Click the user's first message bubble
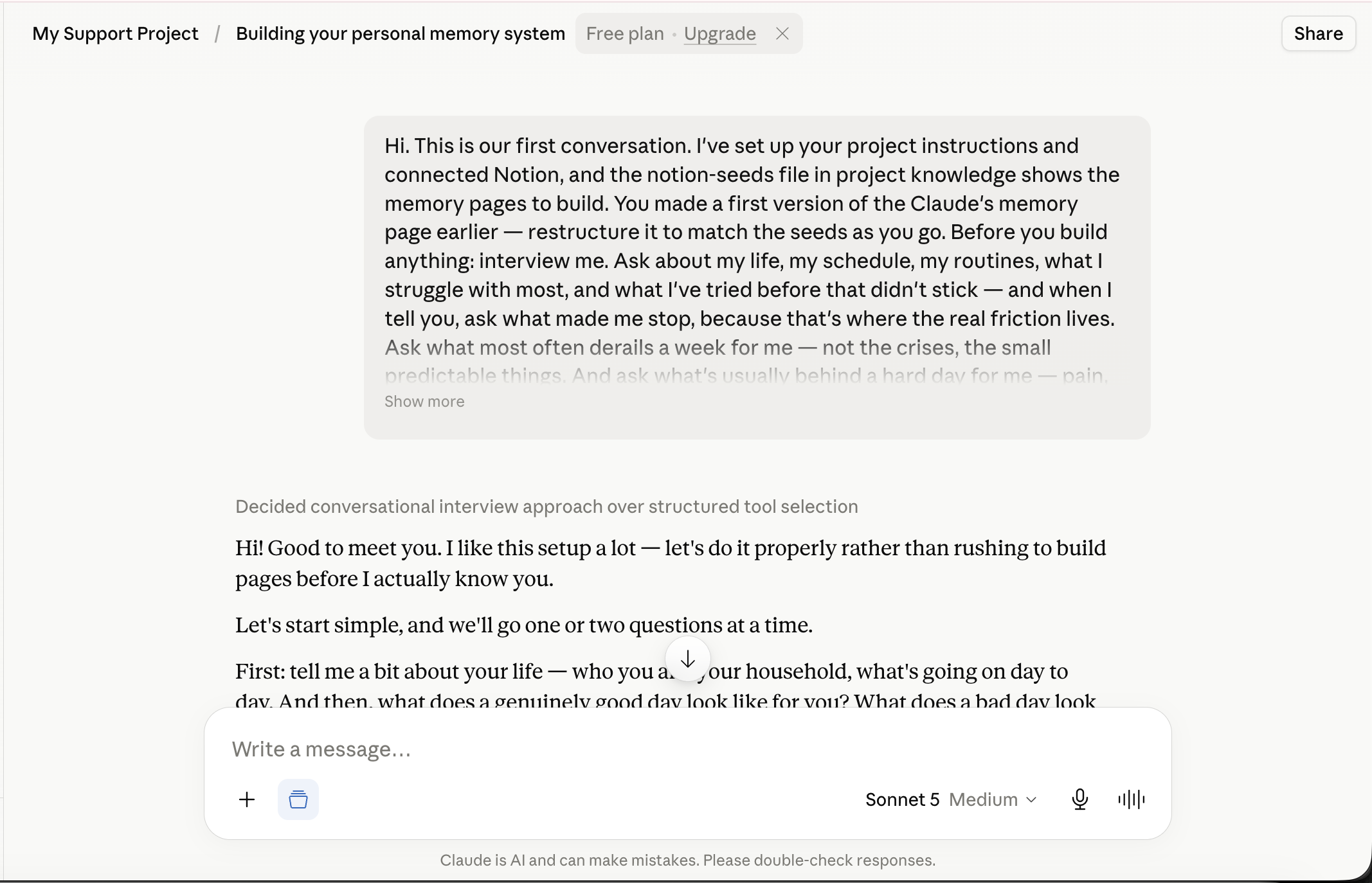1372x883 pixels. click(757, 278)
